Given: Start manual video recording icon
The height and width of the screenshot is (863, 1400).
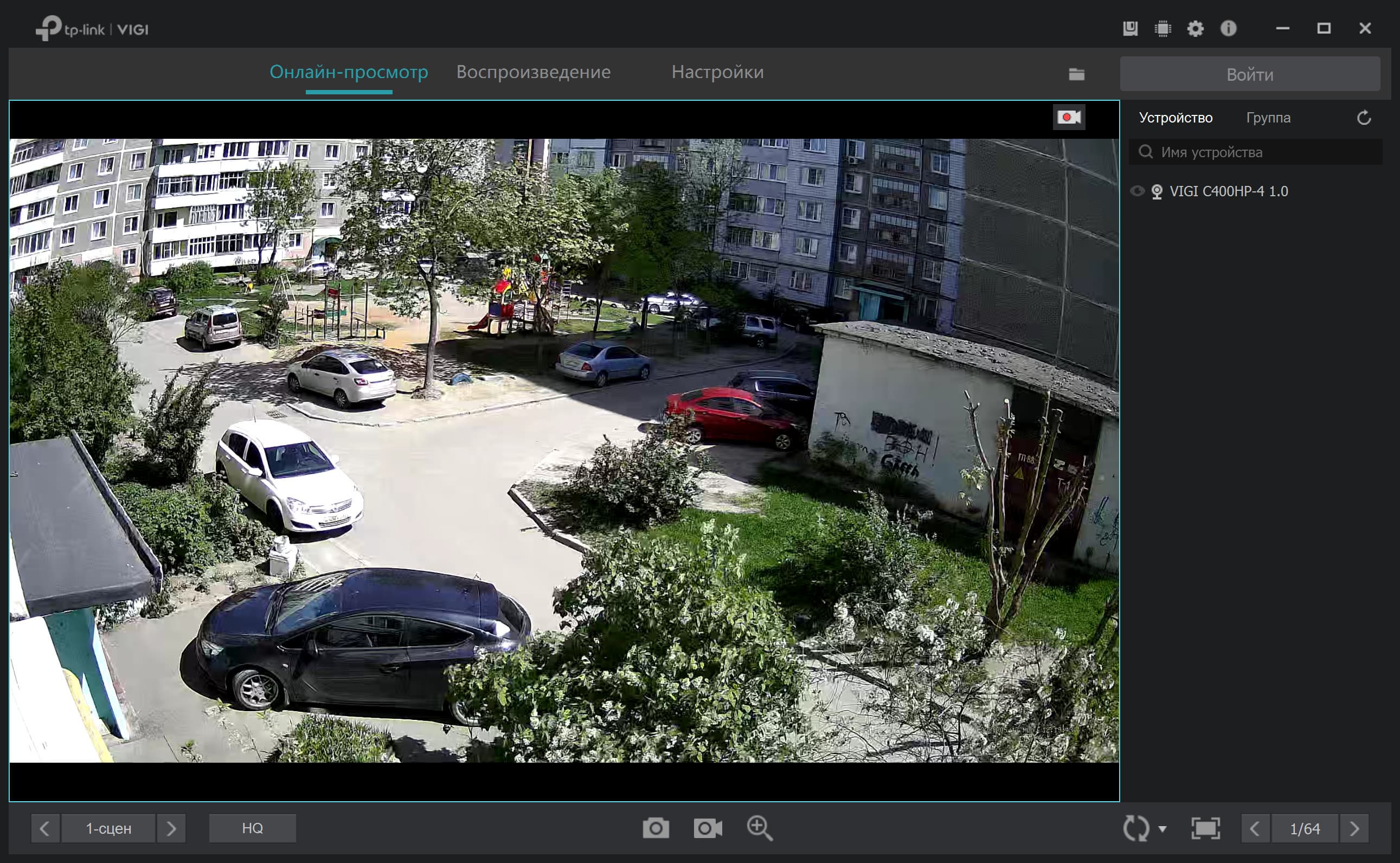Looking at the screenshot, I should [708, 828].
